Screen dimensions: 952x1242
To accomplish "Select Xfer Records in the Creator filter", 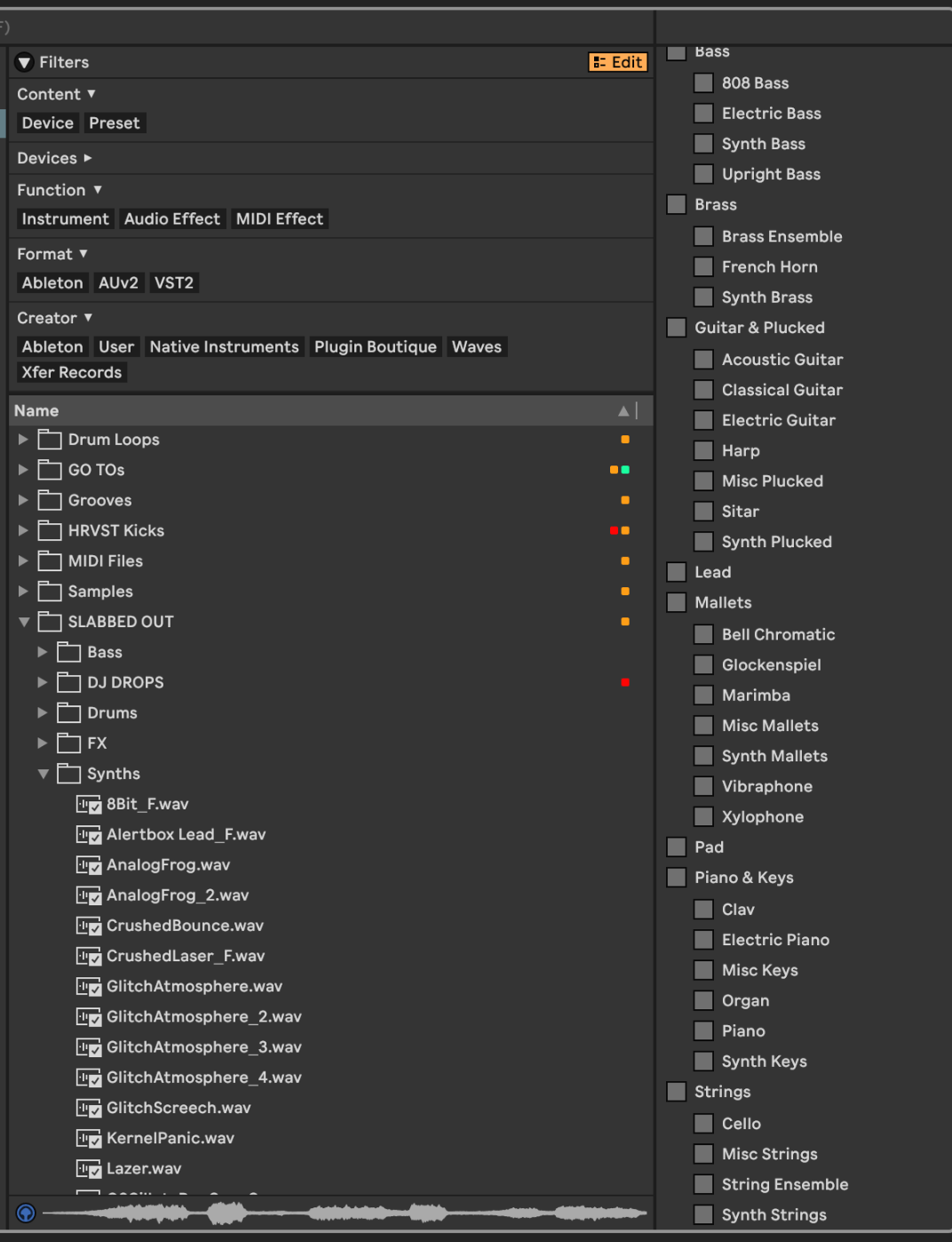I will click(71, 372).
